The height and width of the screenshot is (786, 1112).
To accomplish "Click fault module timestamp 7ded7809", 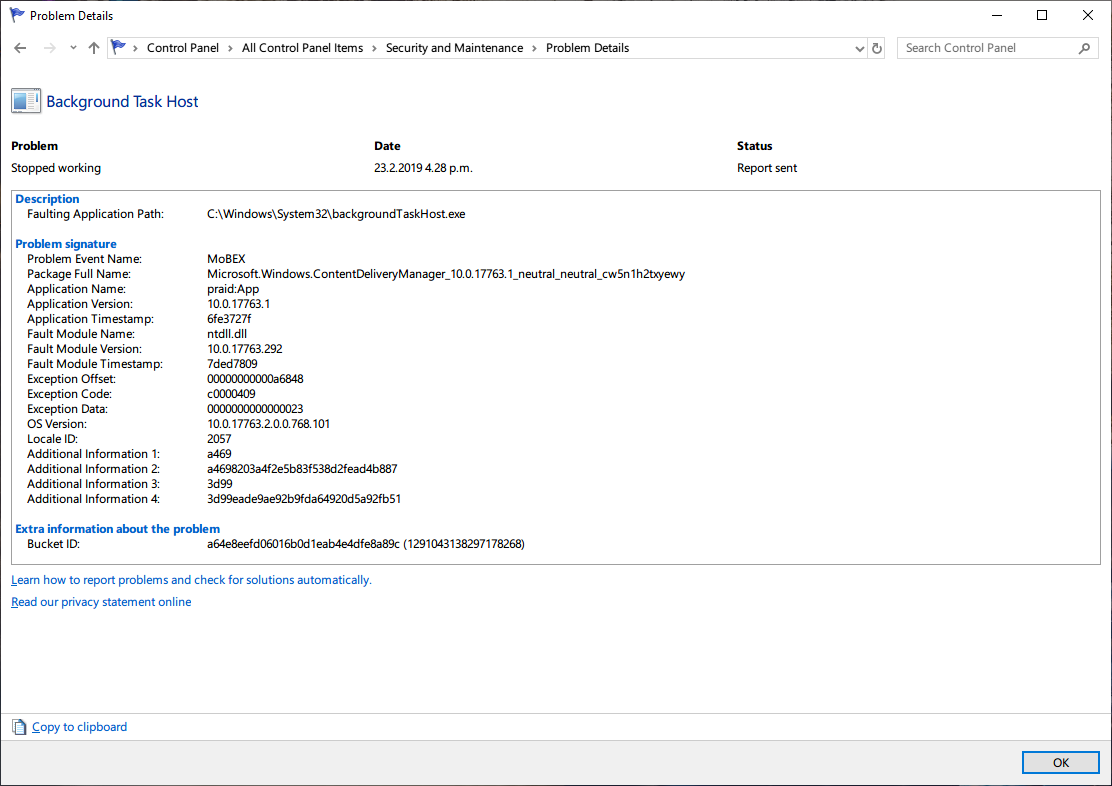I will click(232, 364).
